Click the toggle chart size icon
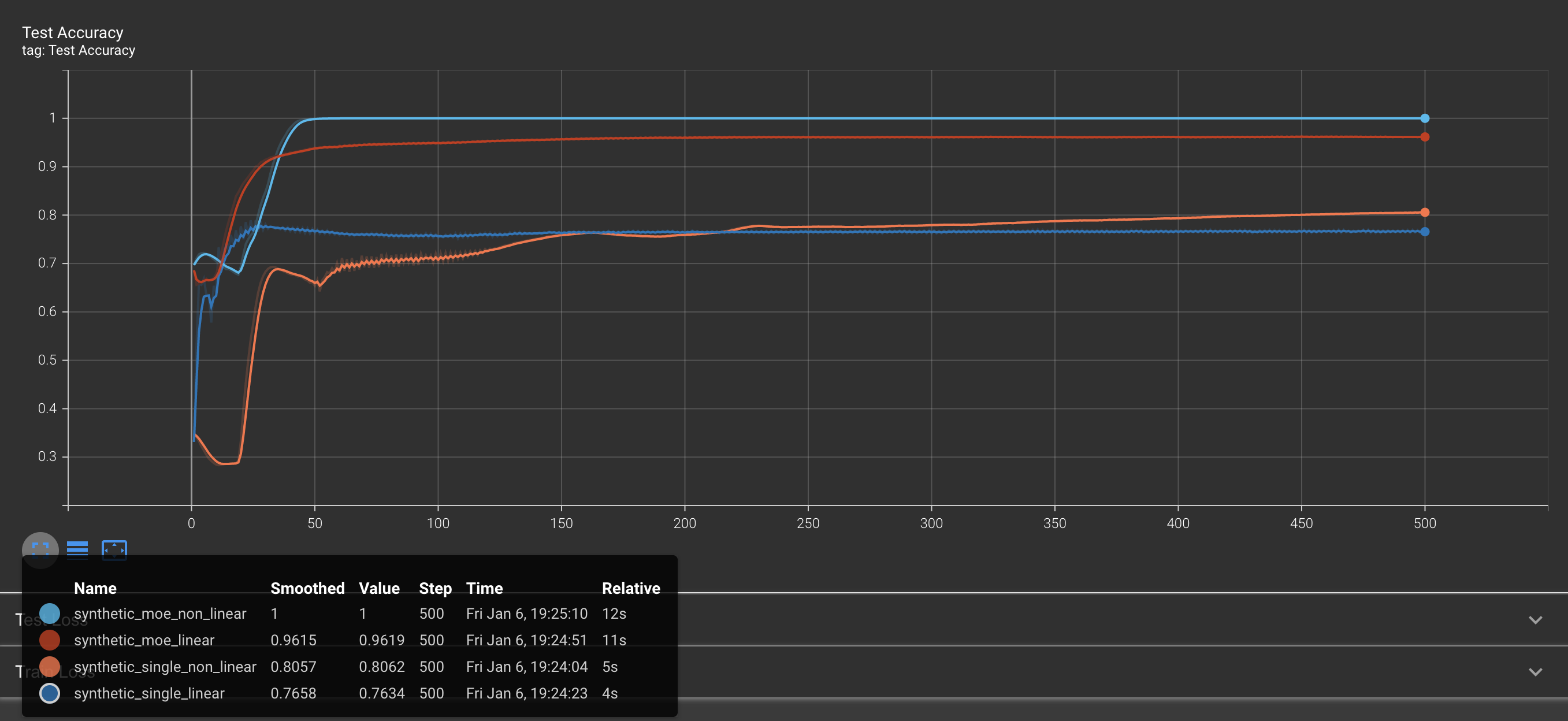Screen dimensions: 1568x721 pyautogui.click(x=40, y=549)
